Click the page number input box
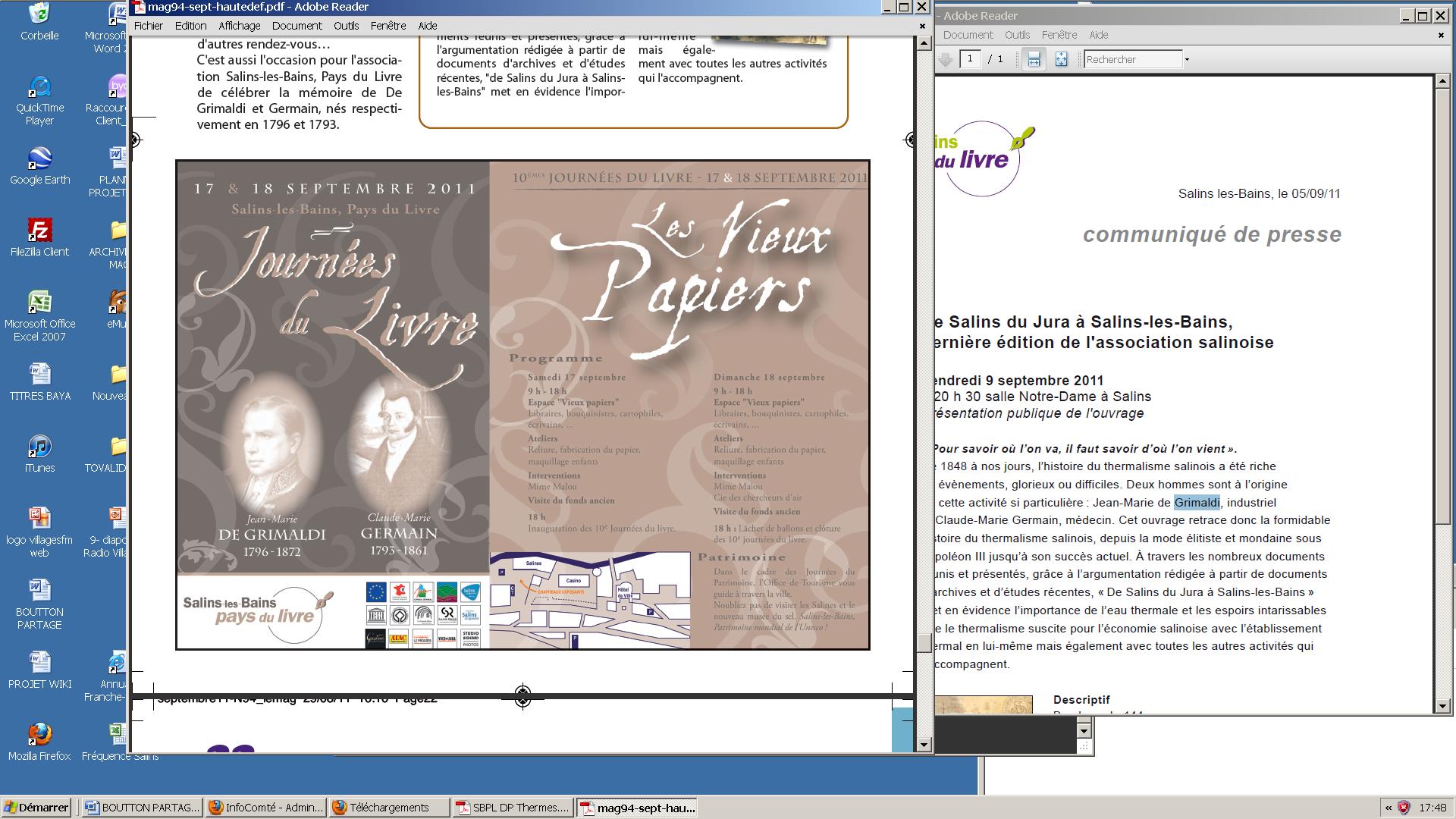Screen dimensions: 1456x819 point(970,59)
